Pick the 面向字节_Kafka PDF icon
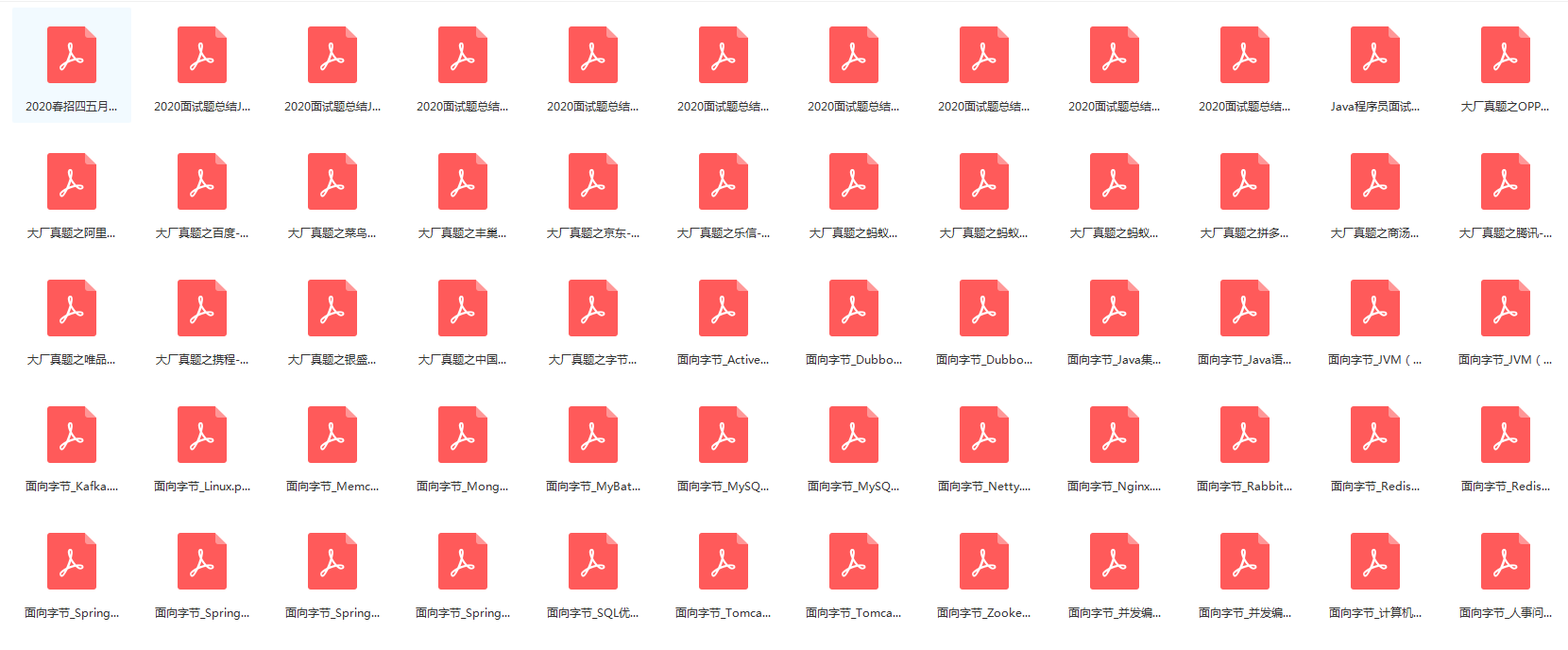1568x650 pixels. point(72,435)
